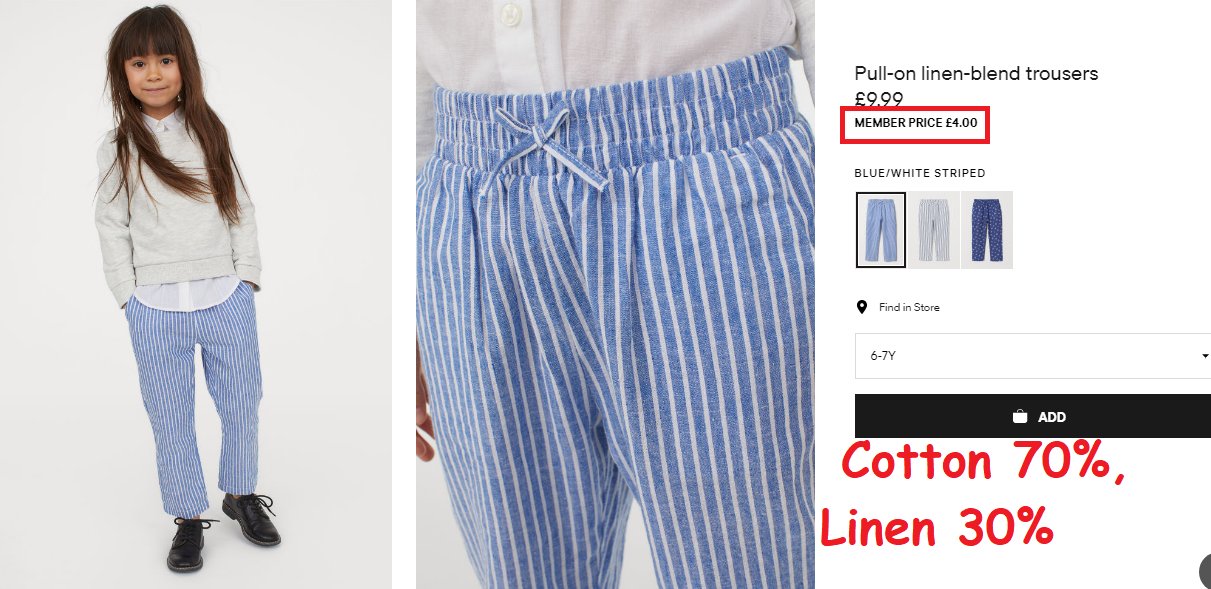The image size is (1211, 589).
Task: Click the red Cotton 70% annotation
Action: tap(983, 464)
